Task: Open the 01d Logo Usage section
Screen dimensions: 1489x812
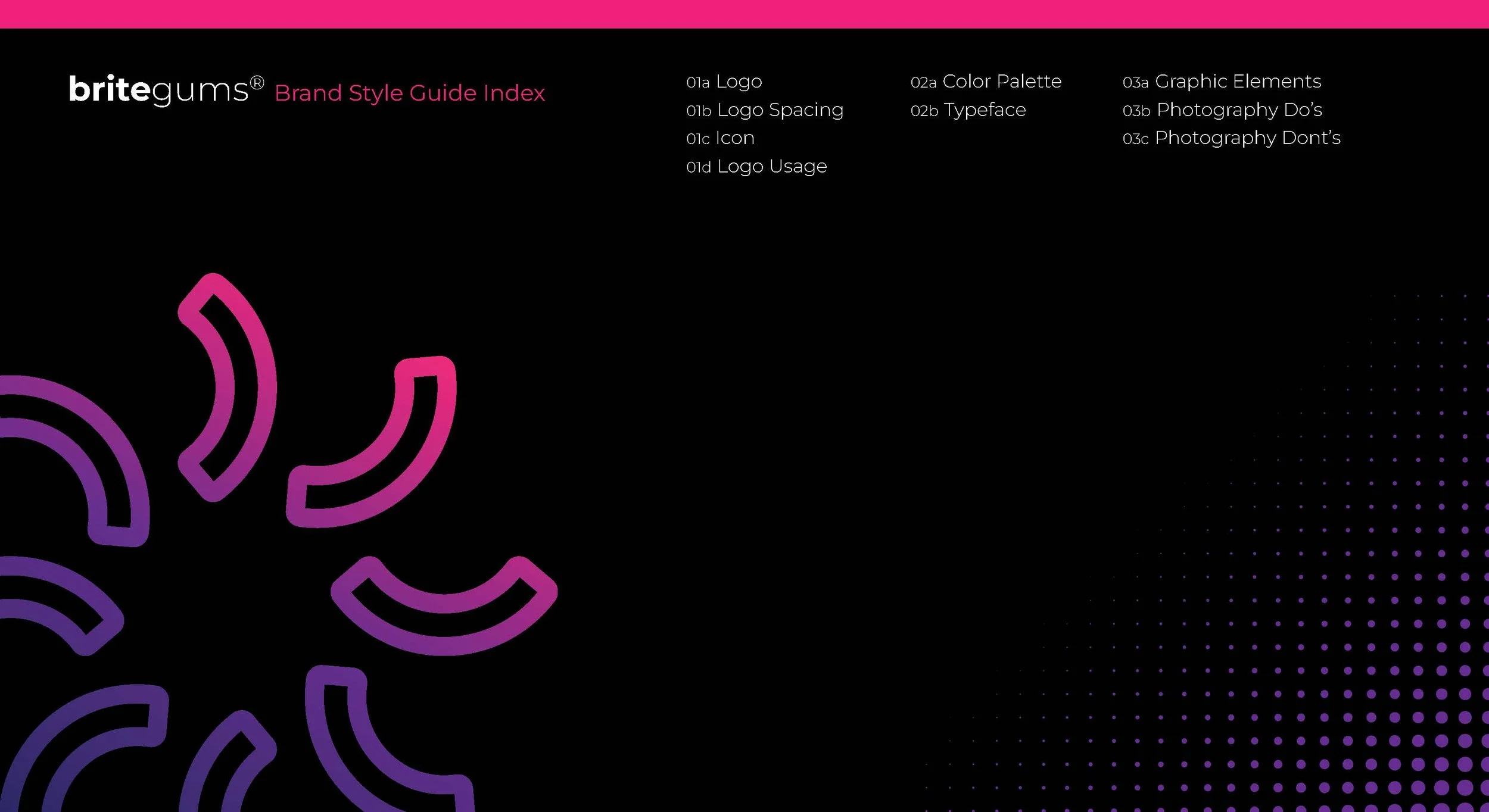Action: [756, 166]
